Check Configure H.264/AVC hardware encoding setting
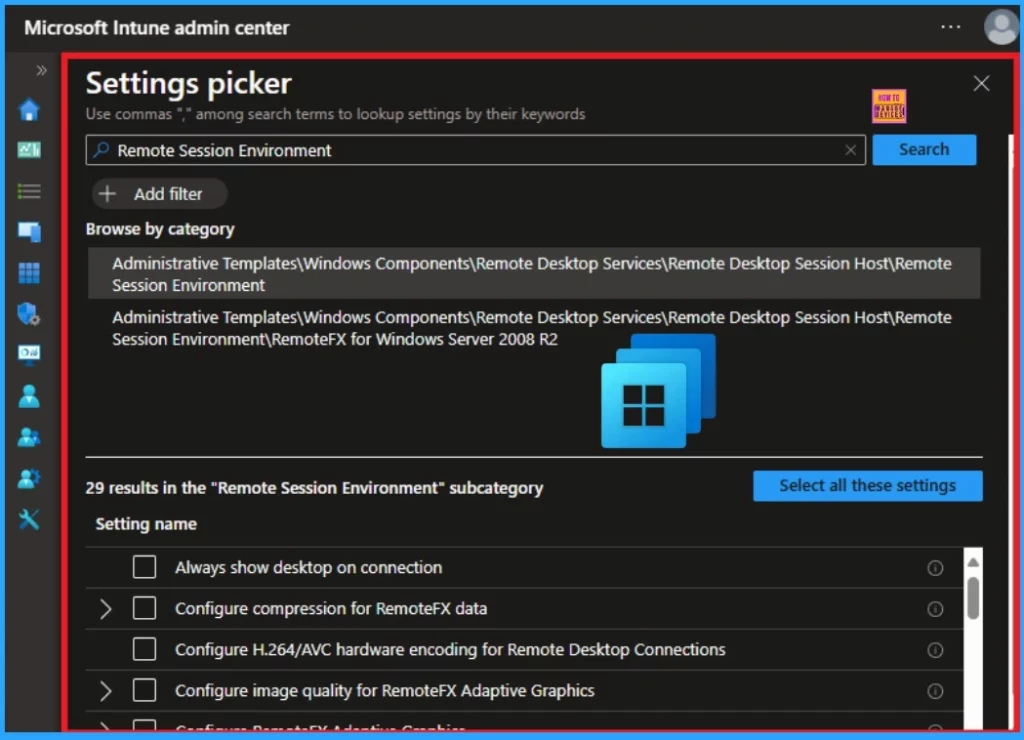This screenshot has height=740, width=1024. (144, 649)
